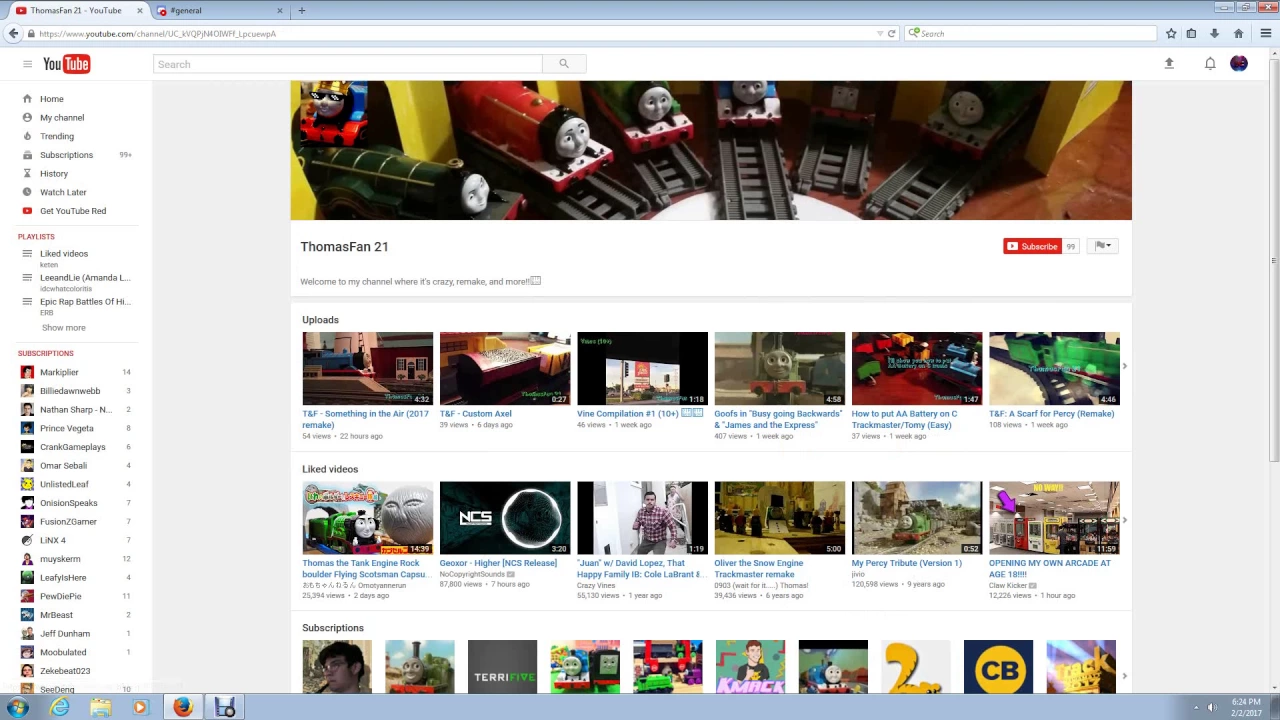Open the browser downloads arrow
This screenshot has width=1280, height=720.
[x=1214, y=33]
